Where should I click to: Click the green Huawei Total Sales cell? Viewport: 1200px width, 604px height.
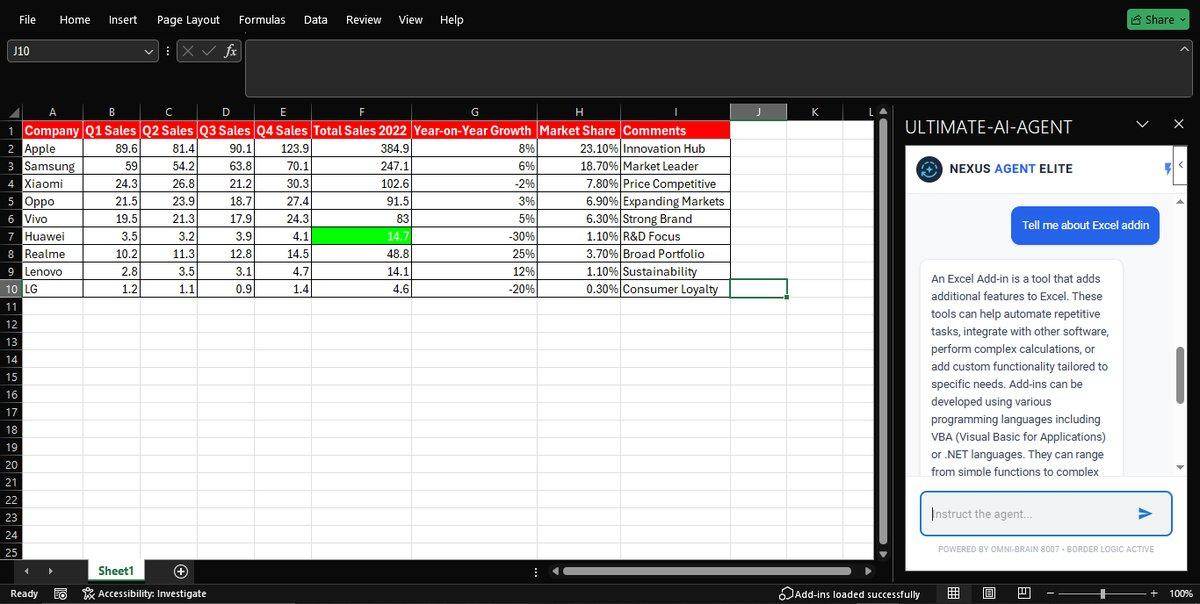click(361, 236)
